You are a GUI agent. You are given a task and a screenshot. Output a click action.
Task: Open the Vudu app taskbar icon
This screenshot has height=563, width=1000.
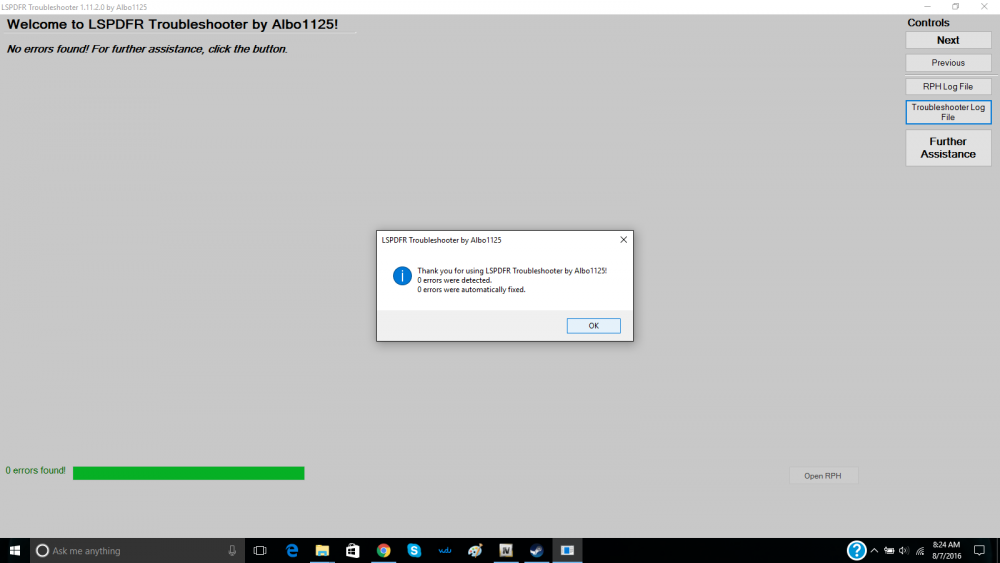(x=445, y=550)
